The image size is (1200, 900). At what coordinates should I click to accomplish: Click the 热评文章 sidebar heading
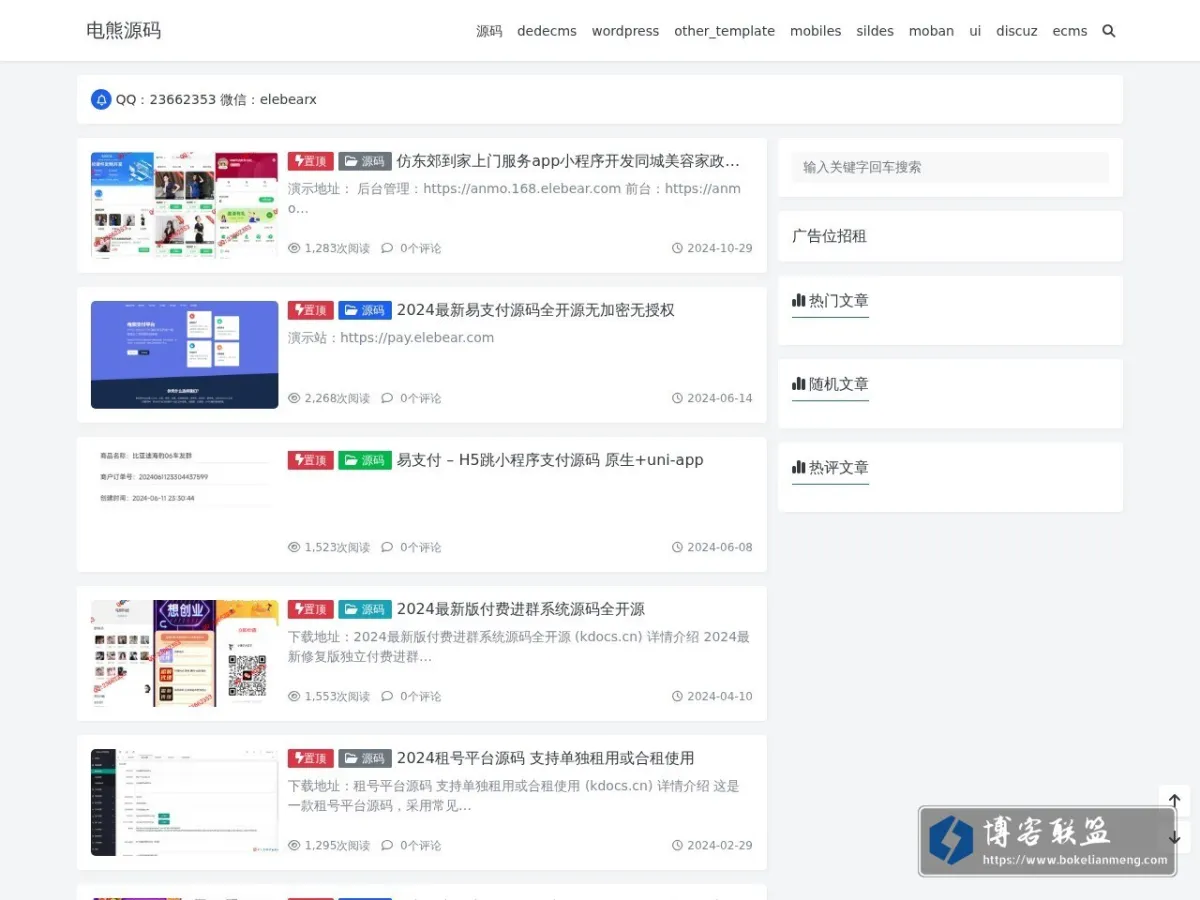tap(838, 467)
